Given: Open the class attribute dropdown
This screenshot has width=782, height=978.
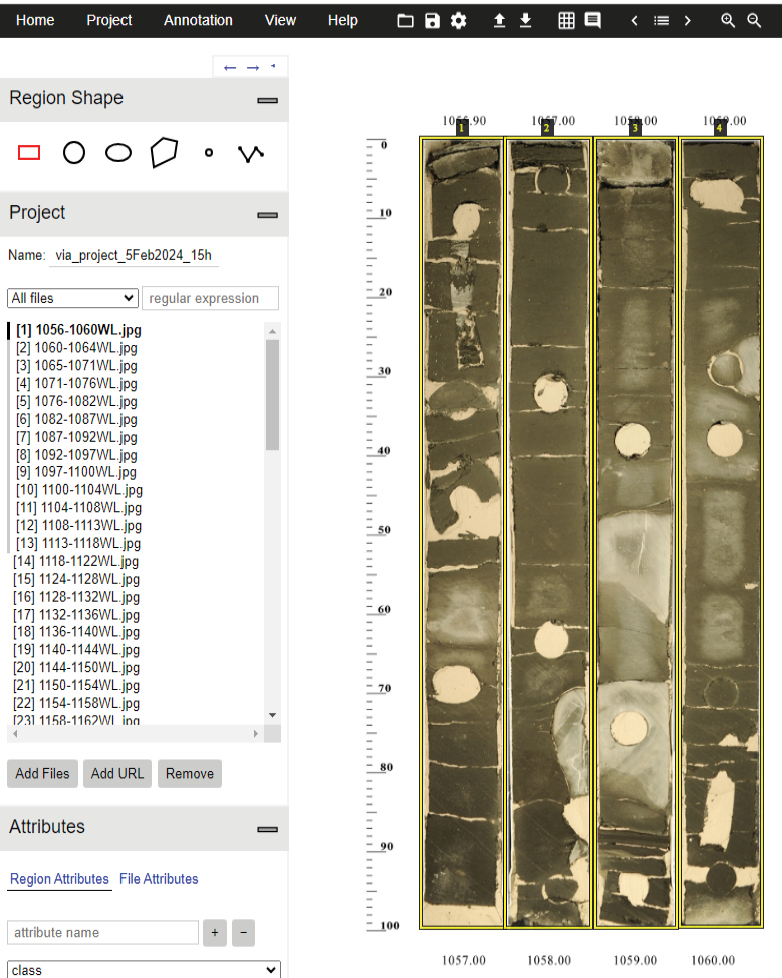Looking at the screenshot, I should tap(143, 969).
